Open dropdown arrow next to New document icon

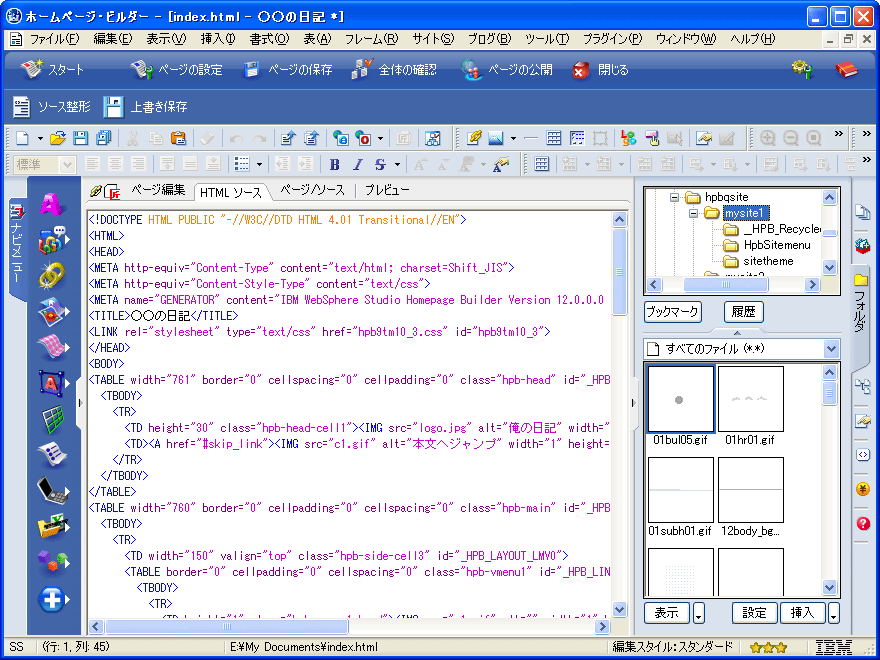pos(40,138)
